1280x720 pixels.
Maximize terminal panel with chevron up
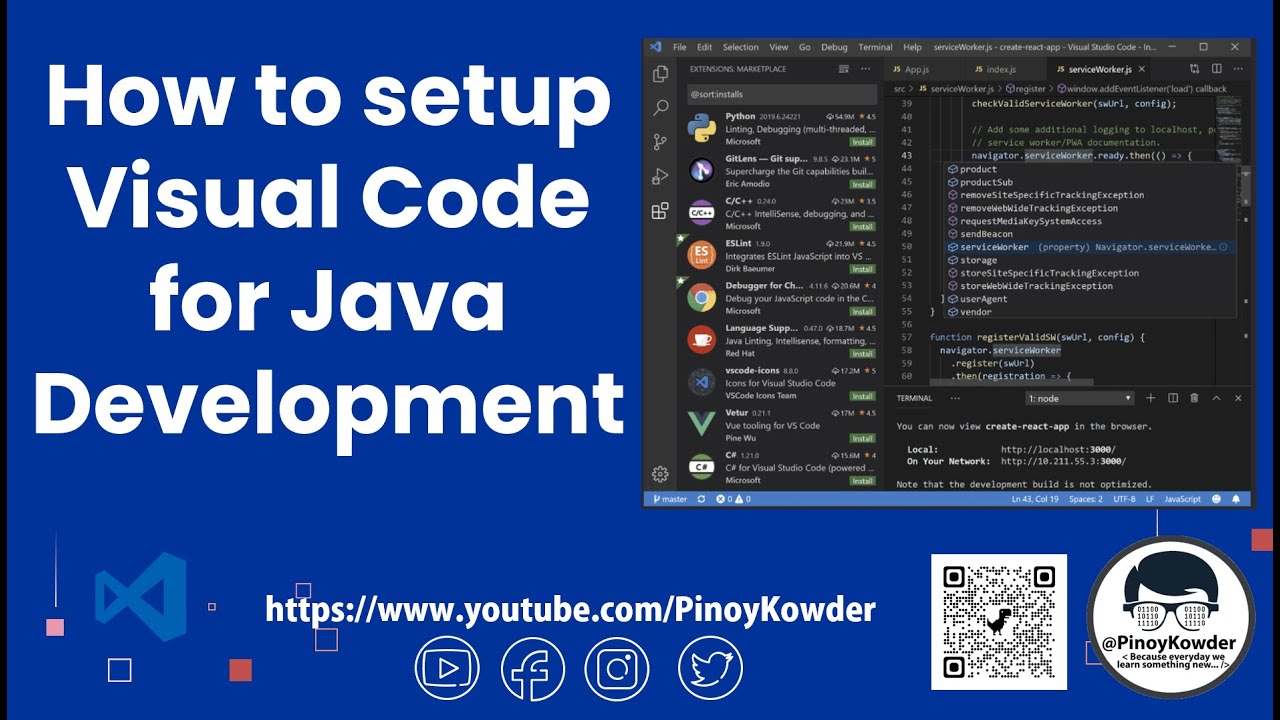click(1216, 398)
